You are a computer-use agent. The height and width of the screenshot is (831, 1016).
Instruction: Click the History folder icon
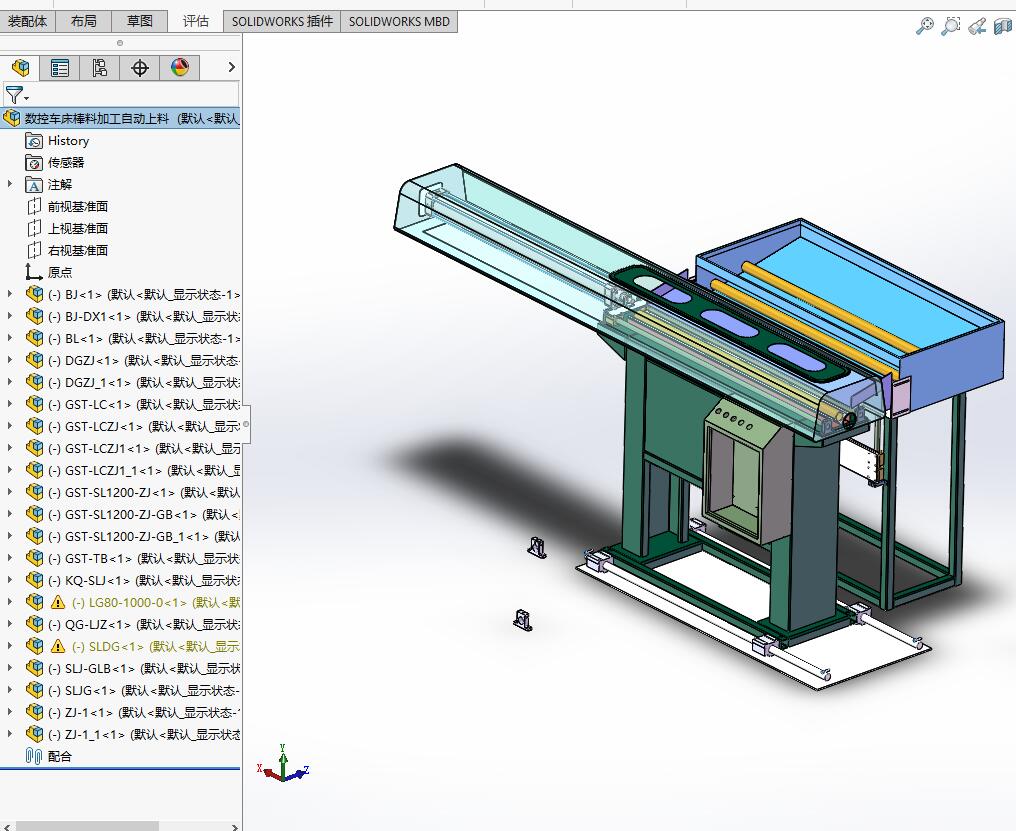click(34, 141)
